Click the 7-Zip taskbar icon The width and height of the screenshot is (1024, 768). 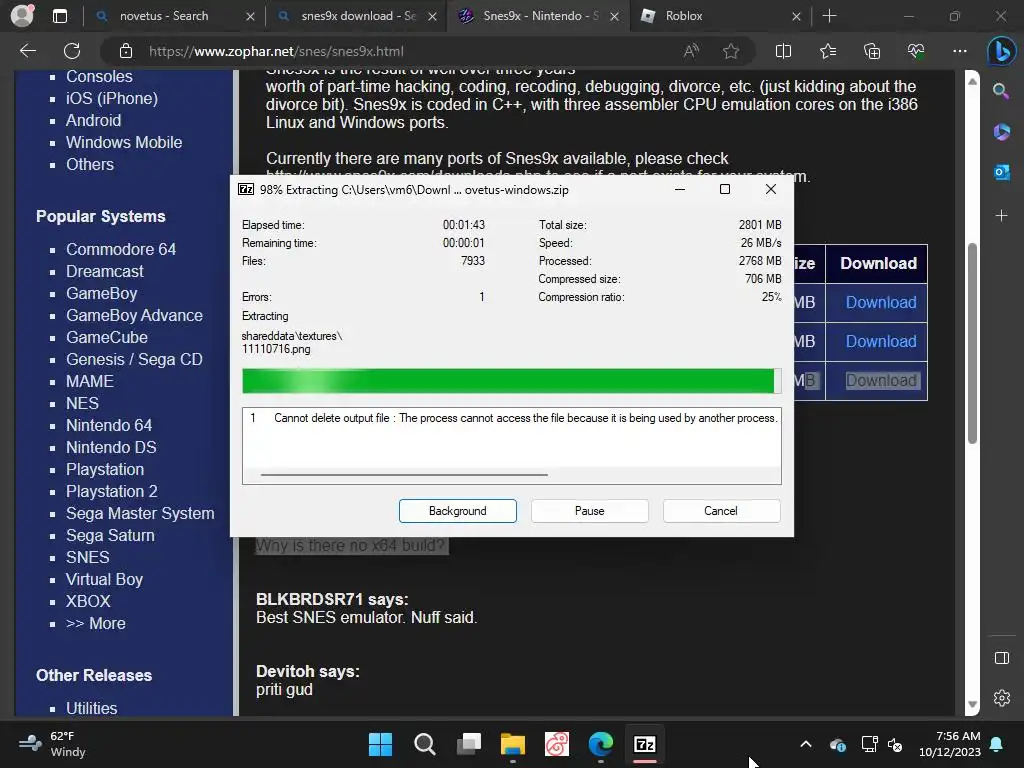point(645,744)
